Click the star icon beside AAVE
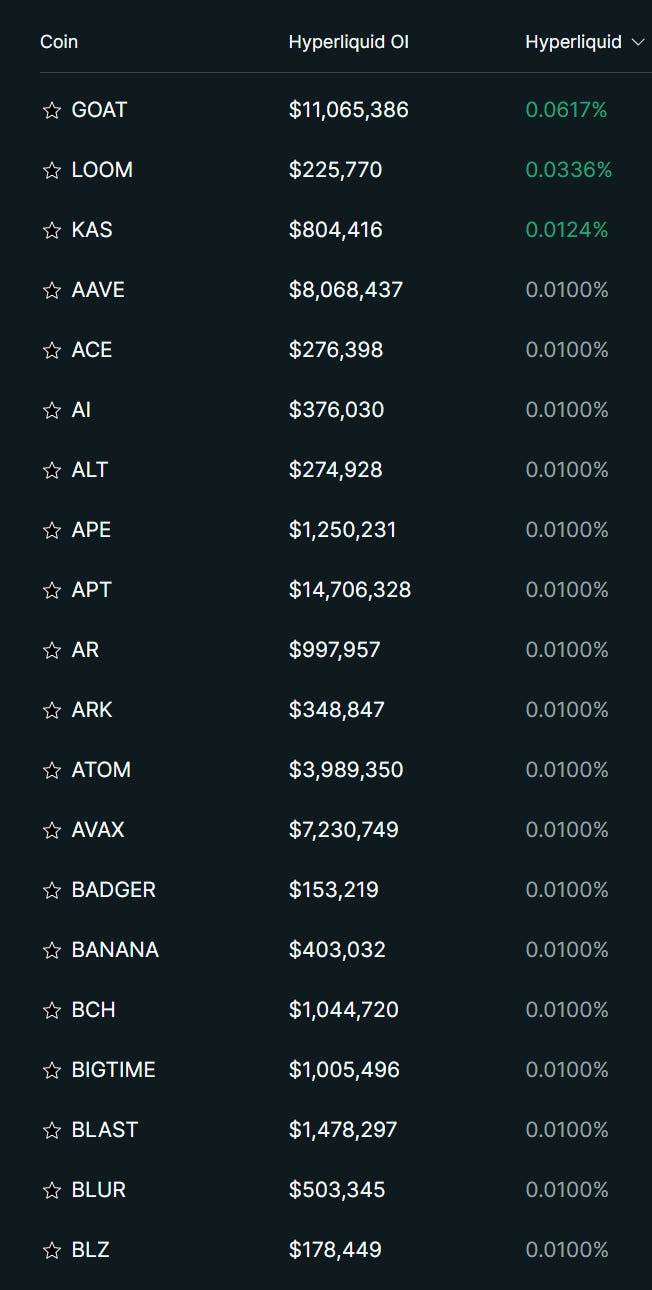This screenshot has height=1290, width=652. [x=52, y=290]
